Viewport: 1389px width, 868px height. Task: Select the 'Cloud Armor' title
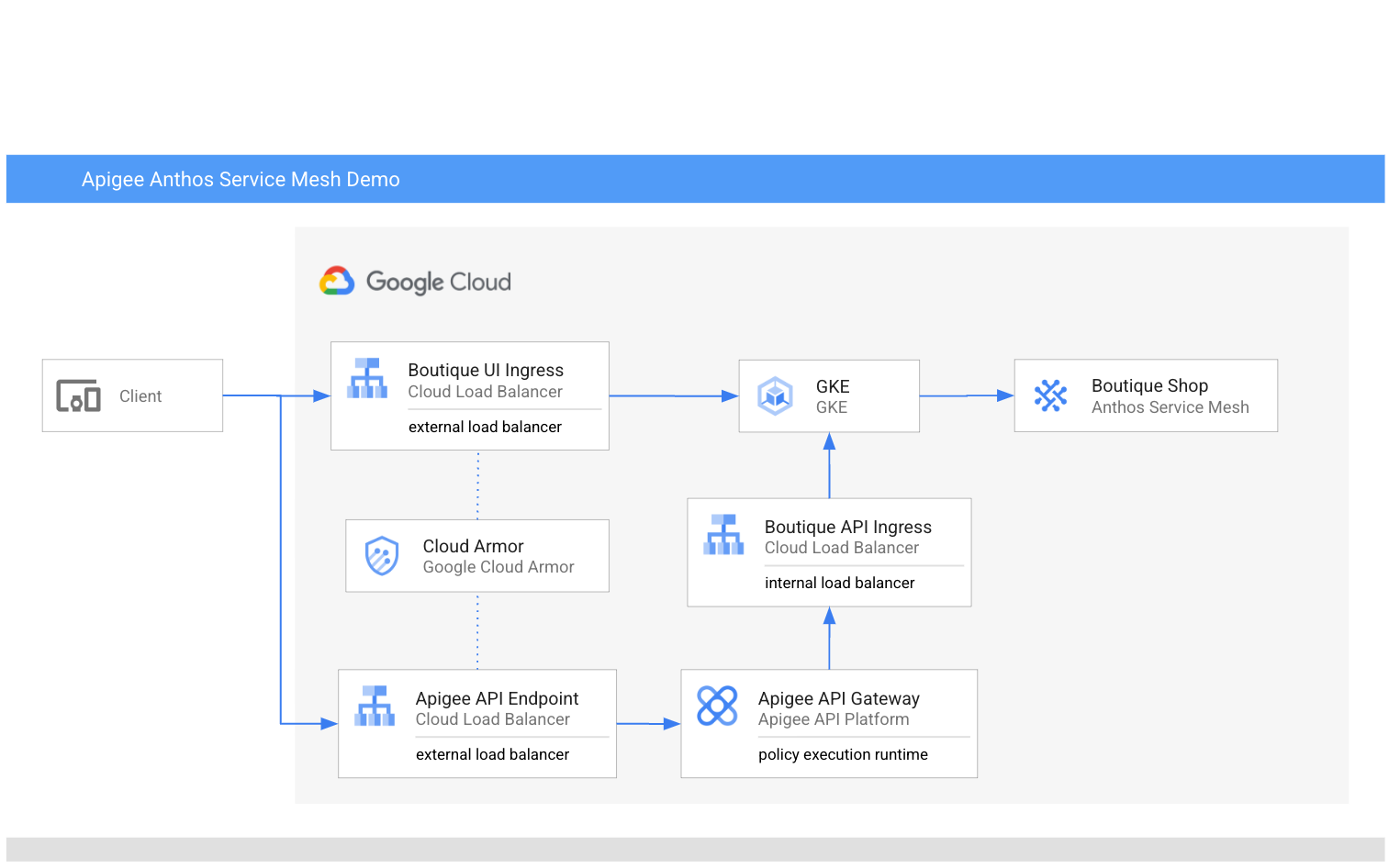pos(473,546)
